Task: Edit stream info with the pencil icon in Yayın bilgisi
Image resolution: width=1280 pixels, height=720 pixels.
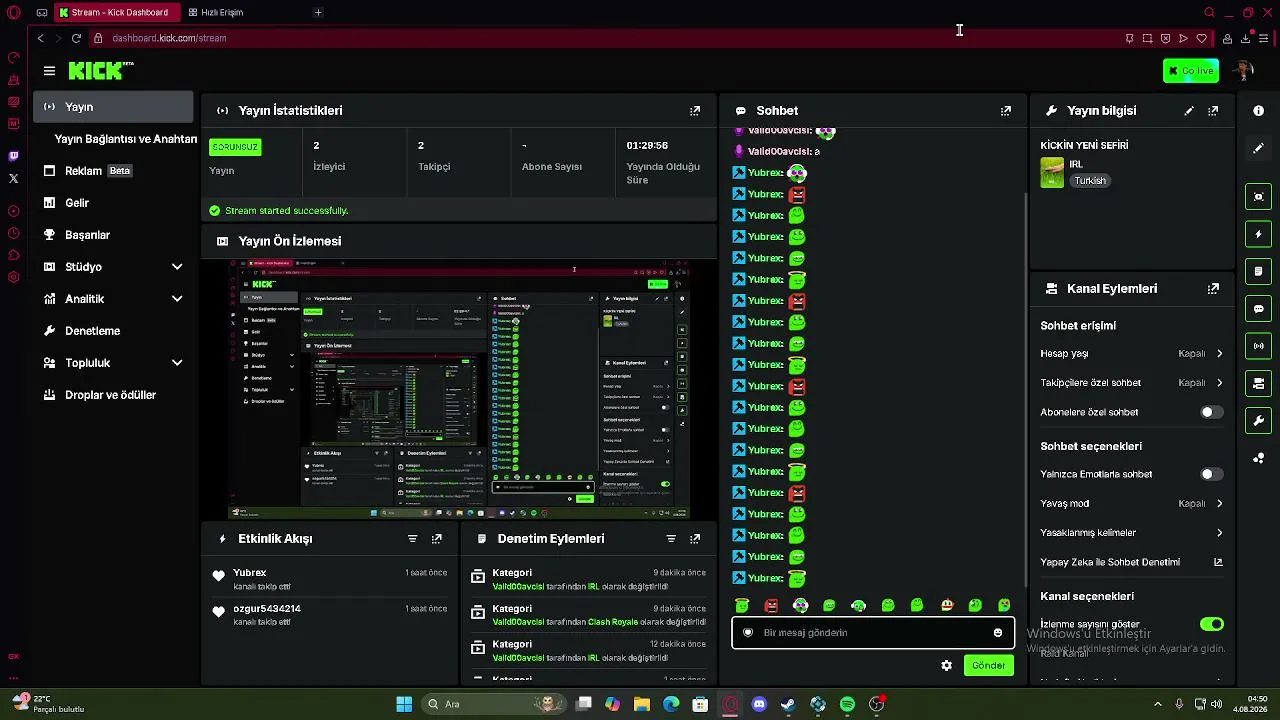Action: pyautogui.click(x=1189, y=111)
